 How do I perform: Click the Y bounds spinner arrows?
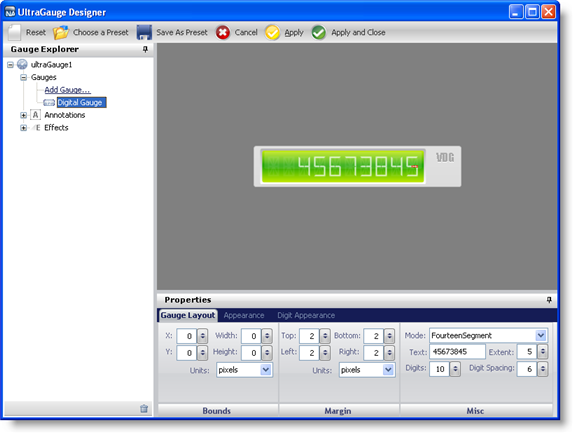202,352
